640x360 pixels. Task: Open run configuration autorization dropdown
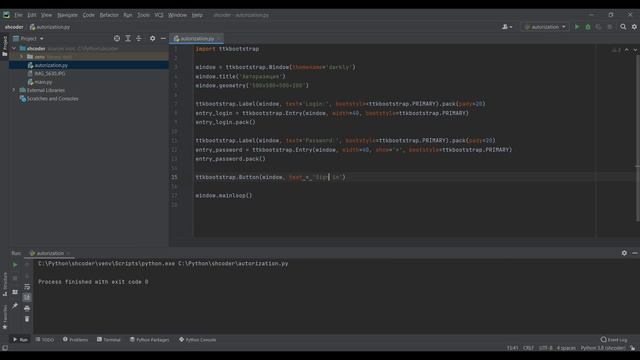(545, 27)
